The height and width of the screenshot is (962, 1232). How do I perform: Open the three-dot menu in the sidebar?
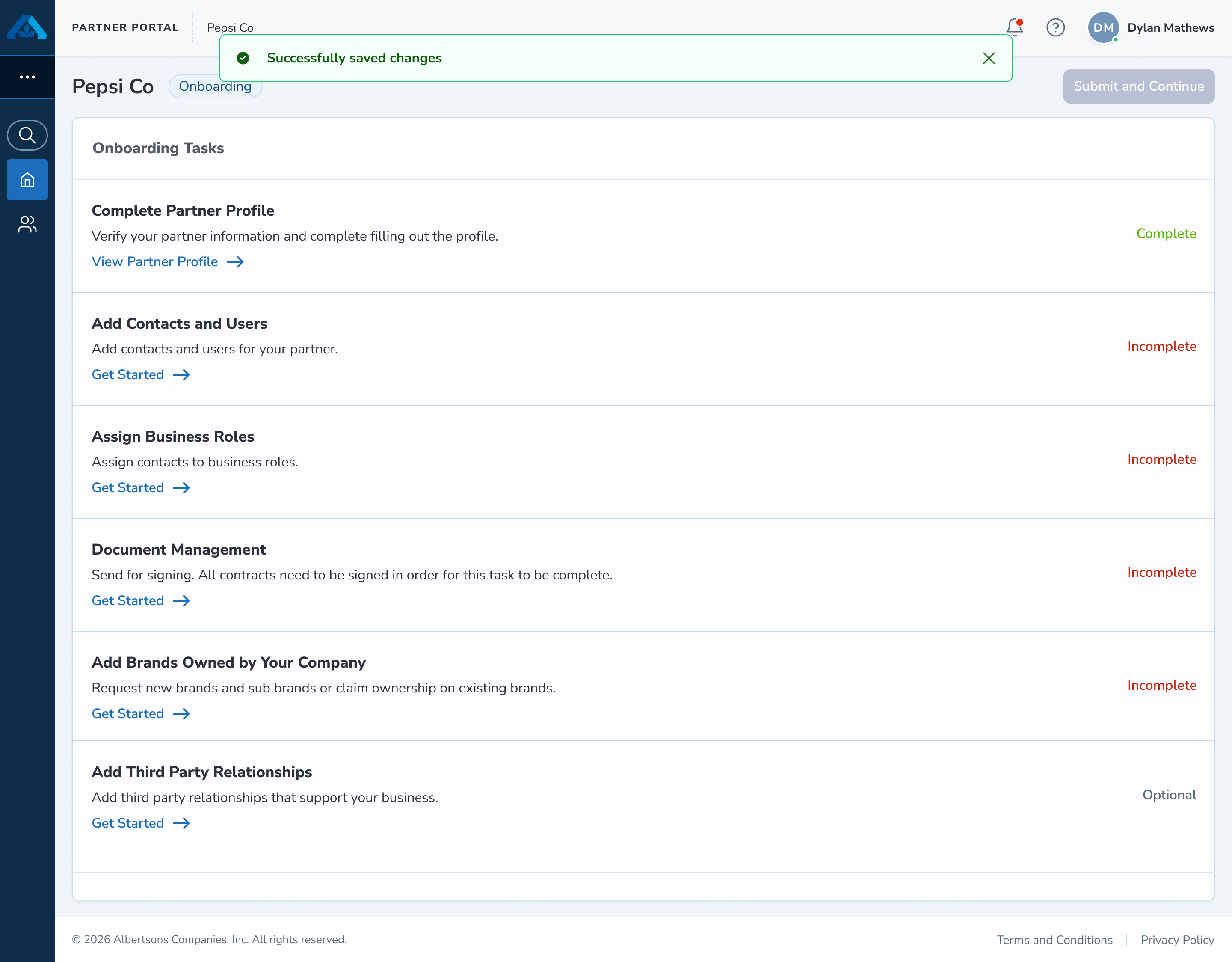[x=27, y=77]
